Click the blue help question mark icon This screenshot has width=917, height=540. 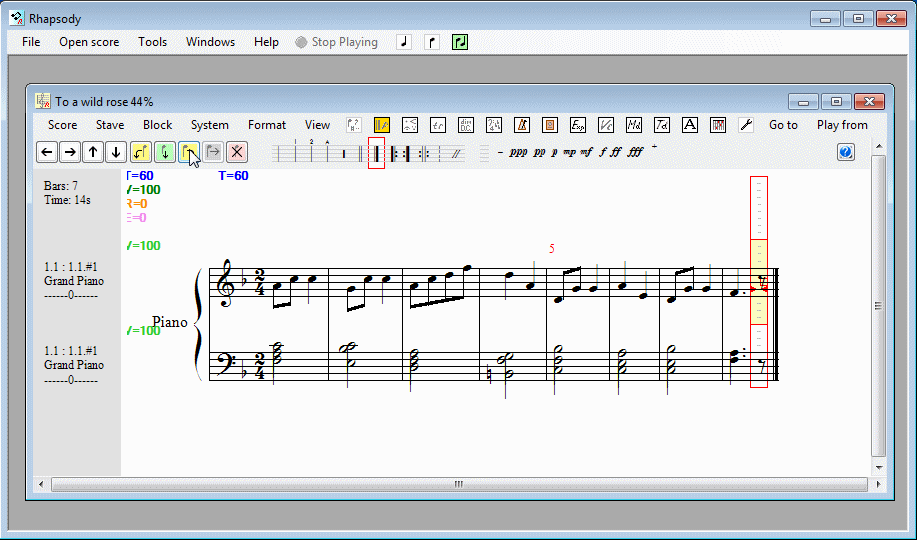[x=846, y=152]
